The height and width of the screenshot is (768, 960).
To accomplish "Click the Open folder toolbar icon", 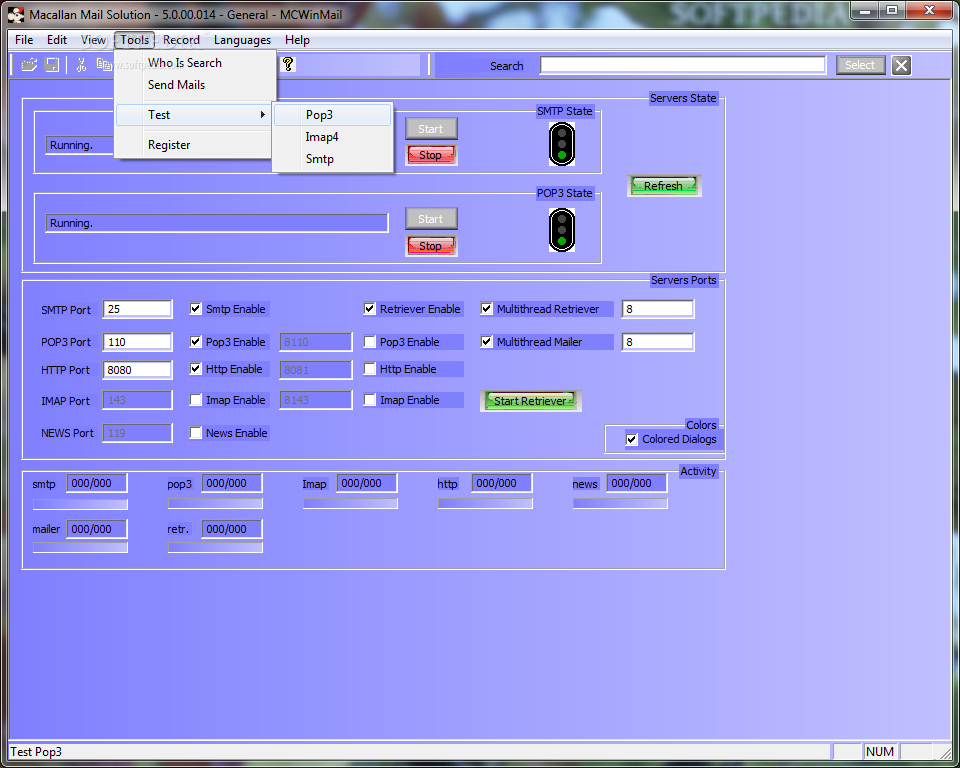I will tap(29, 64).
